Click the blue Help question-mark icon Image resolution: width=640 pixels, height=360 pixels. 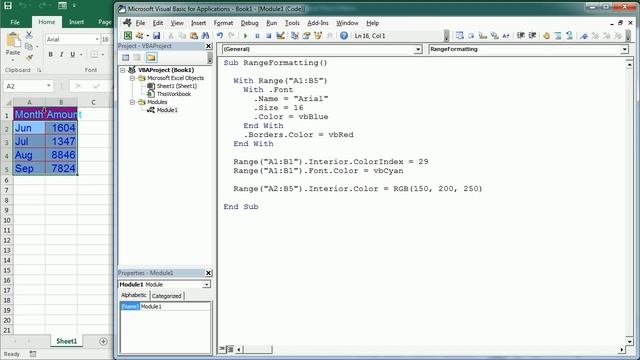[344, 36]
